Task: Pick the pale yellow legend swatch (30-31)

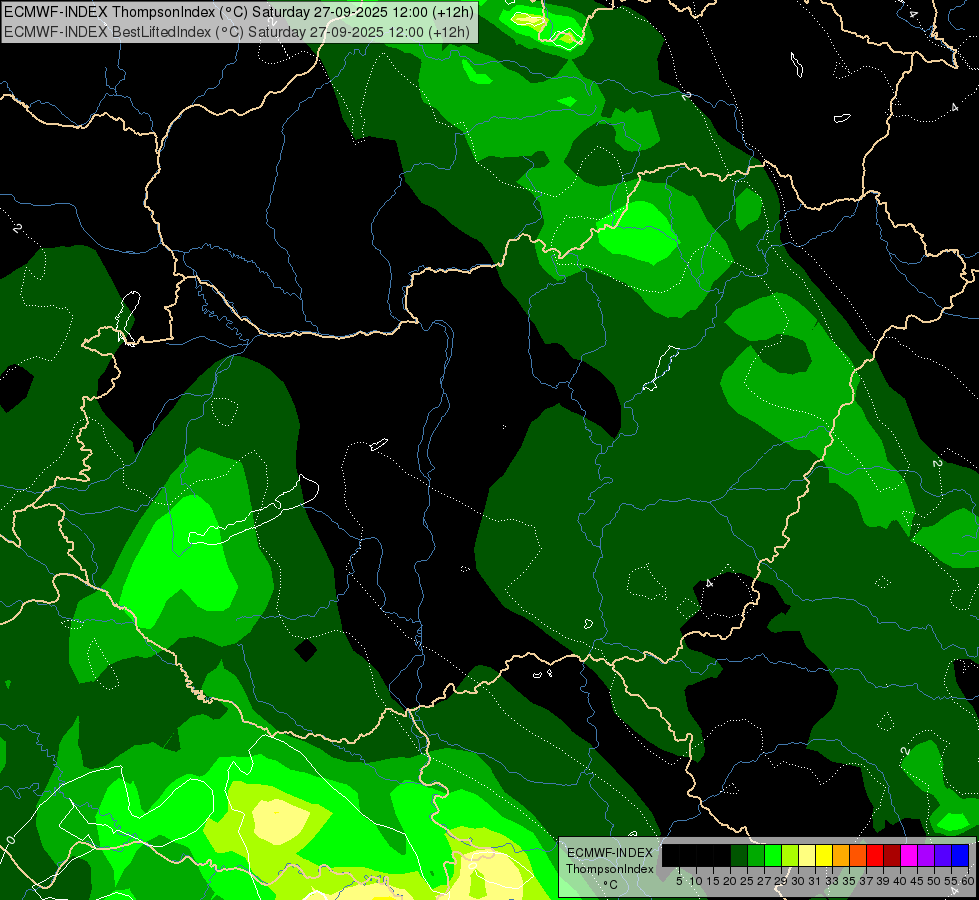Action: click(x=806, y=855)
